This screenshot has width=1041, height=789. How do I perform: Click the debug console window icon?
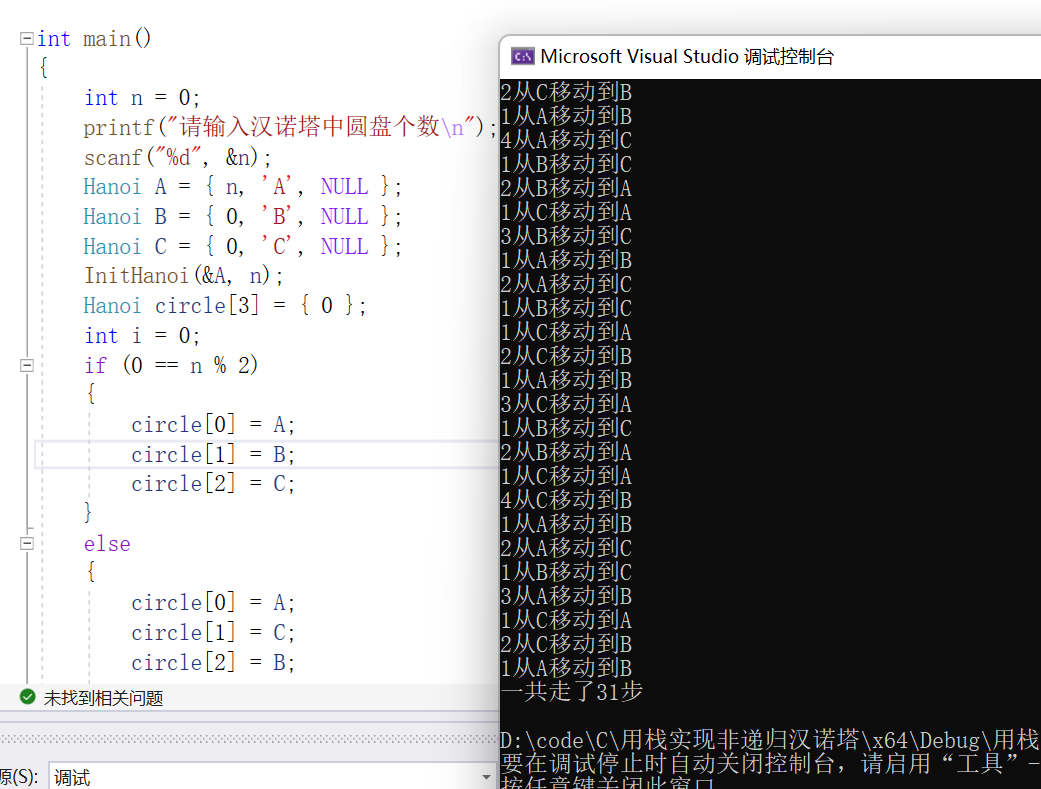tap(522, 57)
